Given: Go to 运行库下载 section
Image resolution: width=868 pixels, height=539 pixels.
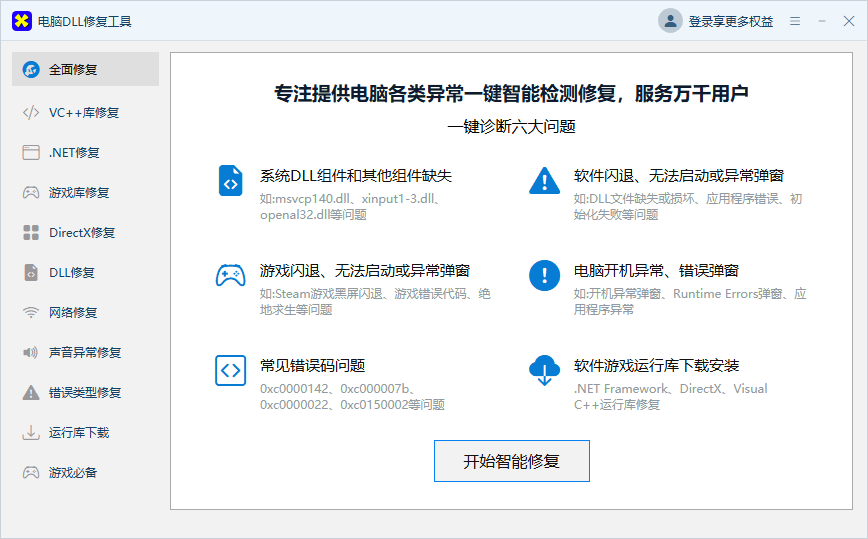Looking at the screenshot, I should 85,432.
